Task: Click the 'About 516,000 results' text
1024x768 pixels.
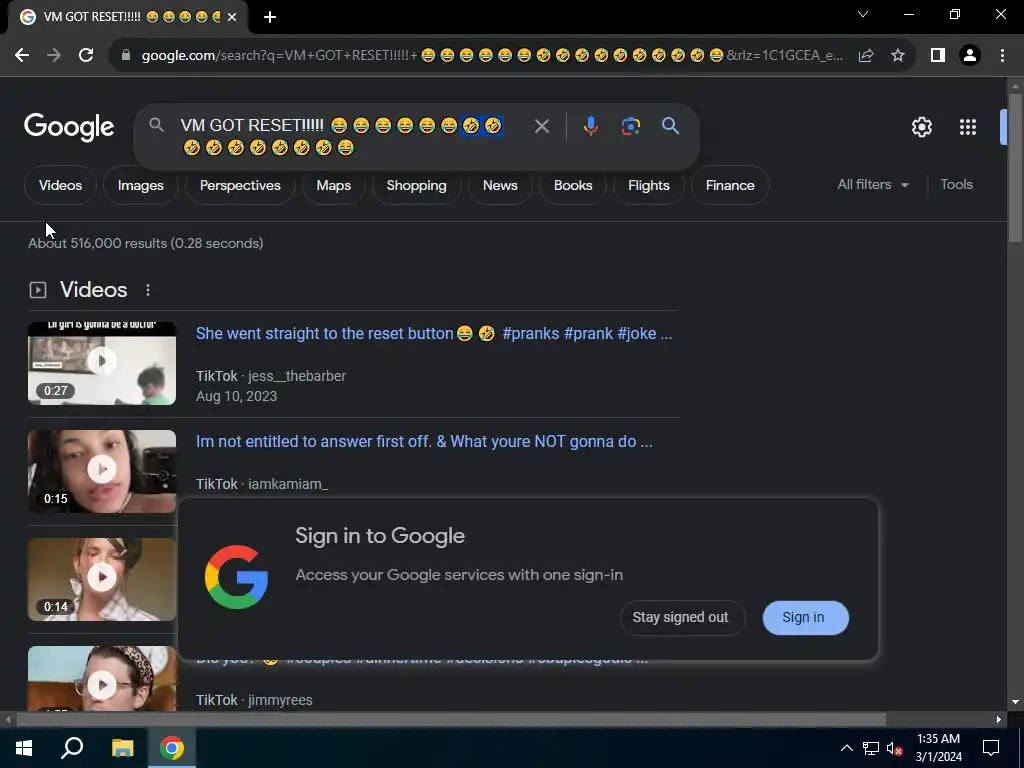Action: tap(145, 244)
